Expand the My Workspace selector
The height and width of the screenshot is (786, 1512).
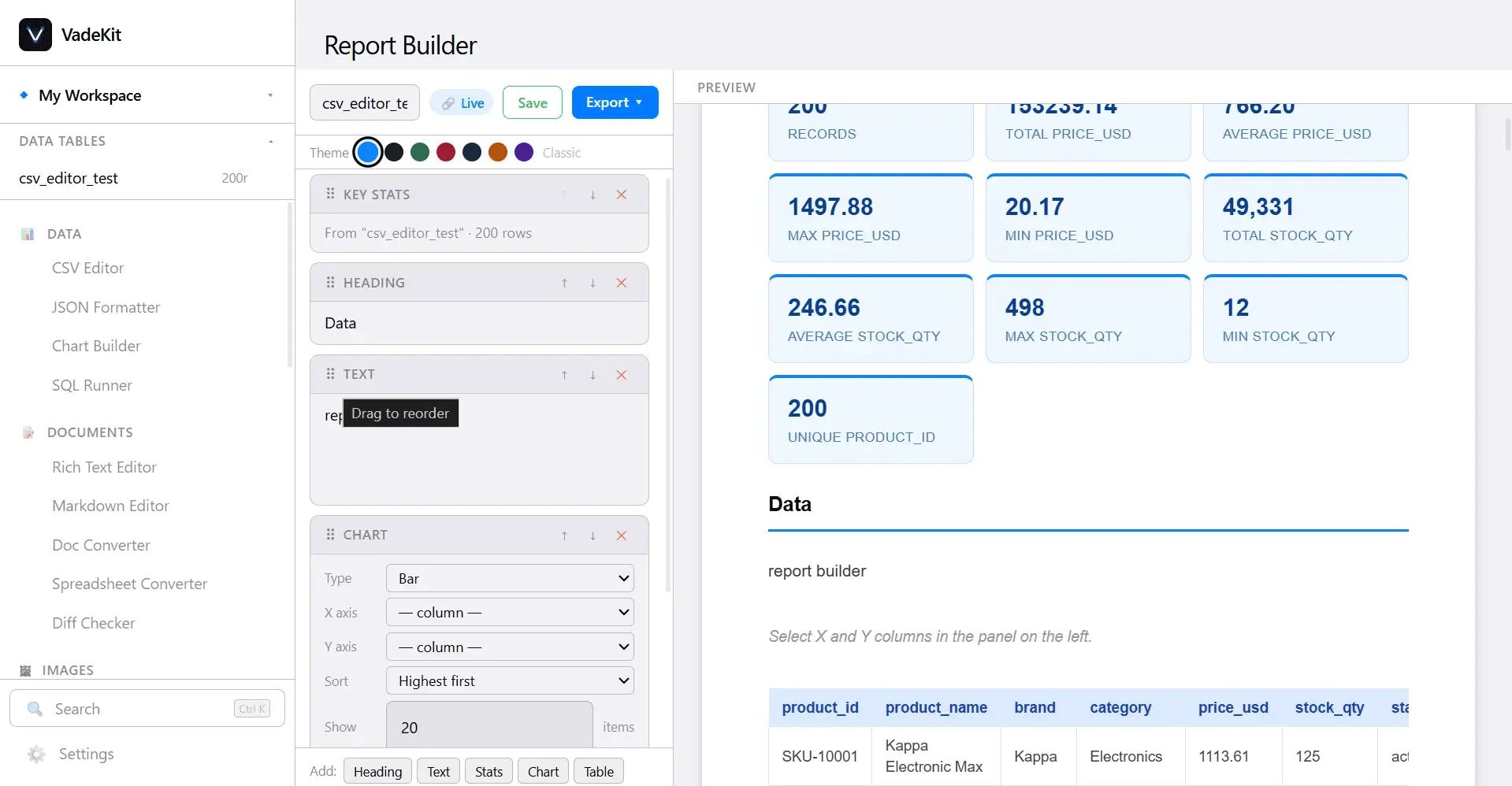tap(147, 95)
